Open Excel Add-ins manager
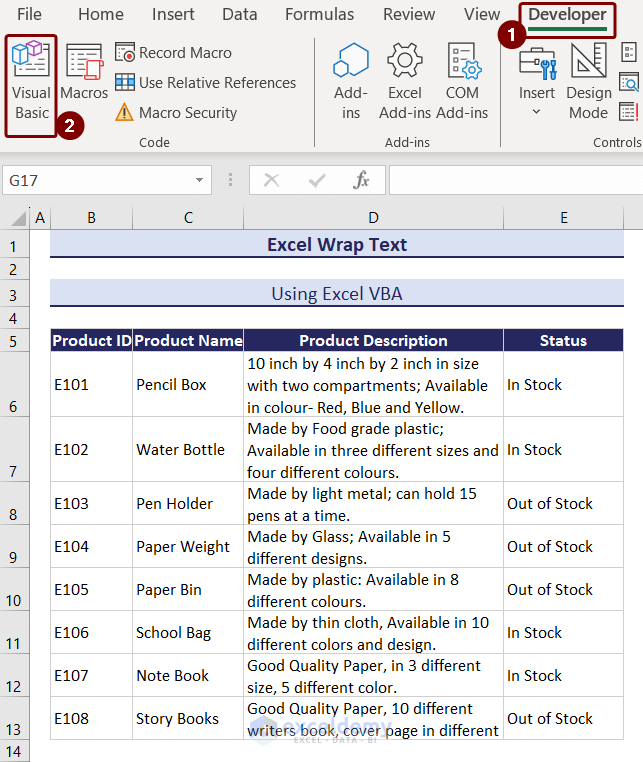Image resolution: width=643 pixels, height=762 pixels. [405, 81]
